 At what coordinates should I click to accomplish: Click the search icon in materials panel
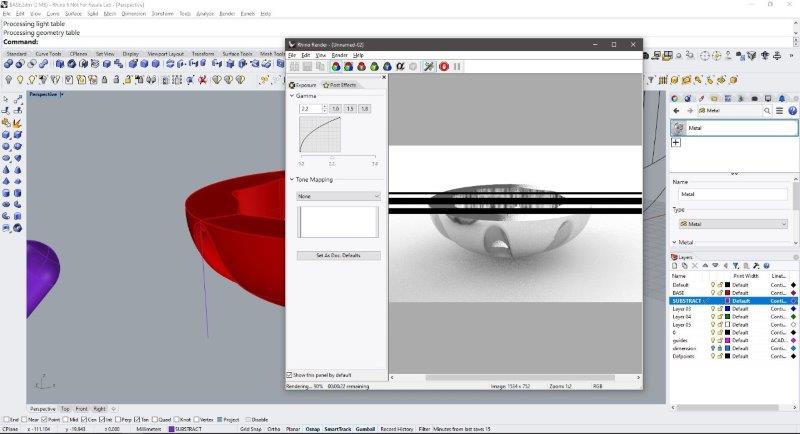[767, 111]
